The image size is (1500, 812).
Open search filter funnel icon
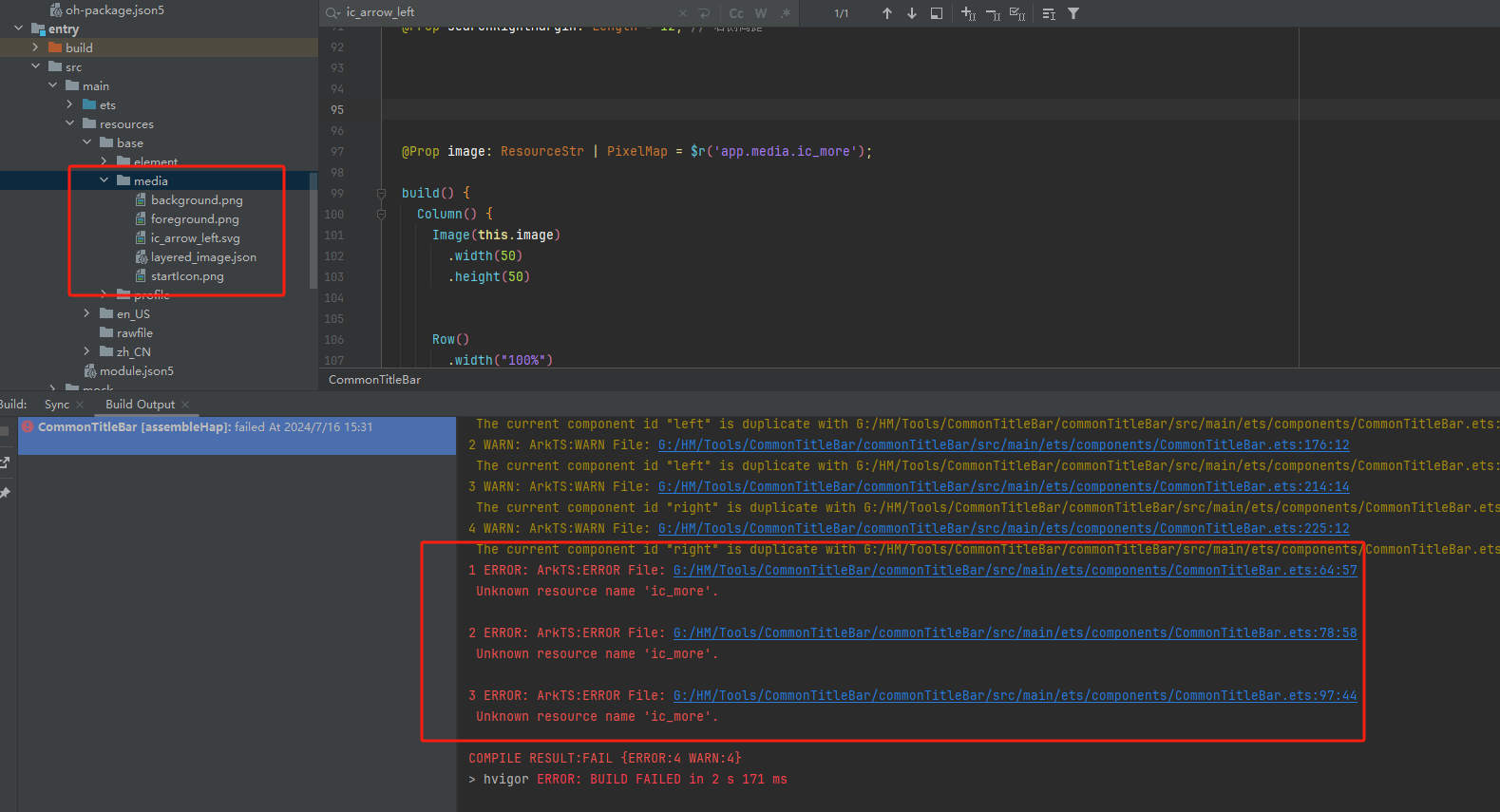1073,13
